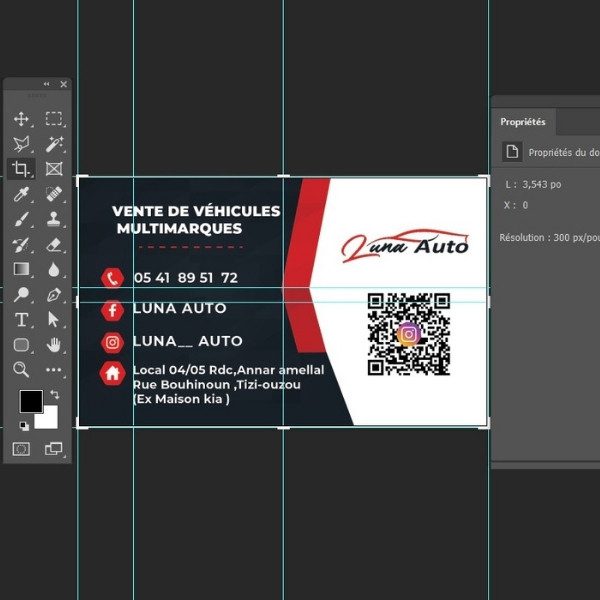Choose the Horizontal Type tool
This screenshot has height=600, width=600.
21,320
